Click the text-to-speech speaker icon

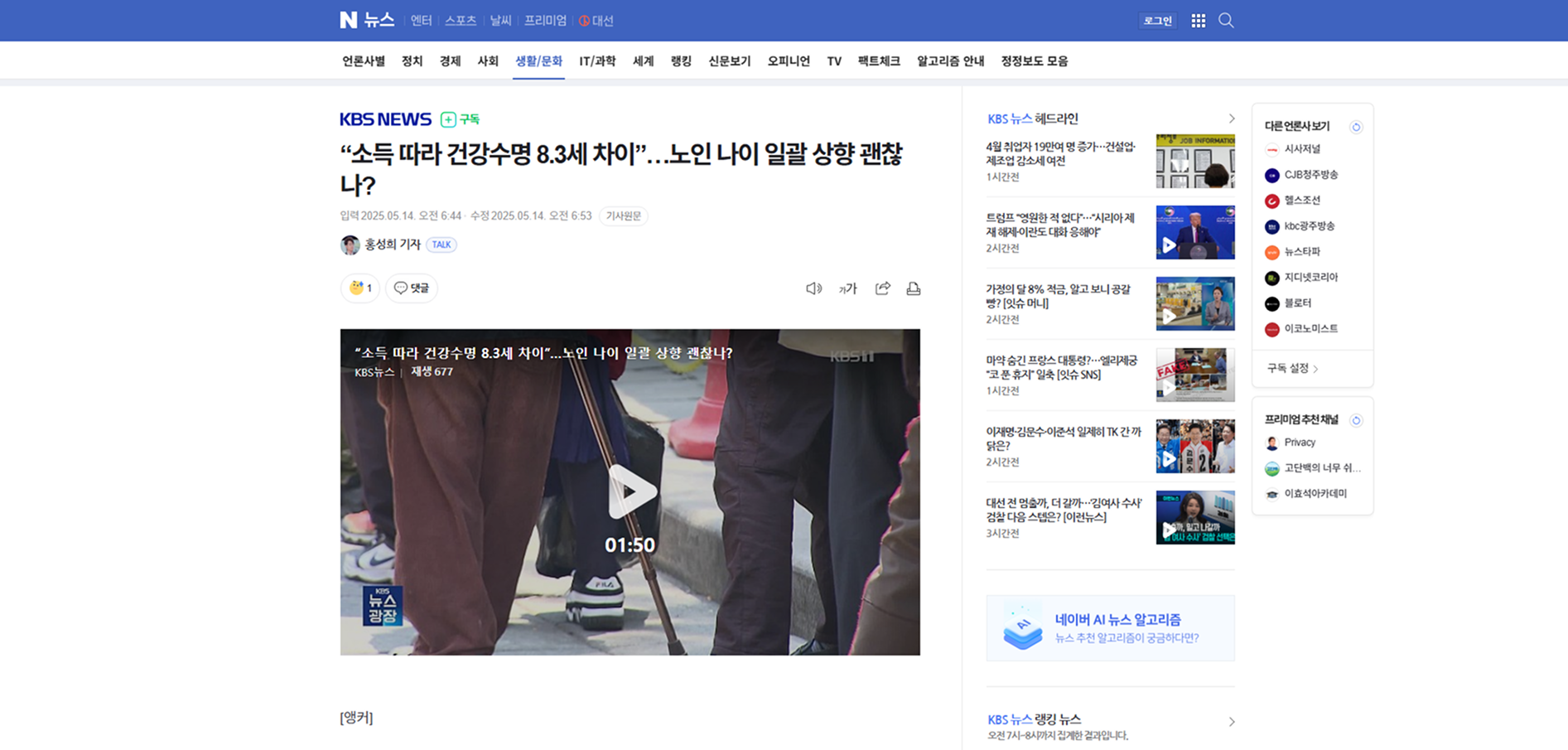pyautogui.click(x=813, y=288)
